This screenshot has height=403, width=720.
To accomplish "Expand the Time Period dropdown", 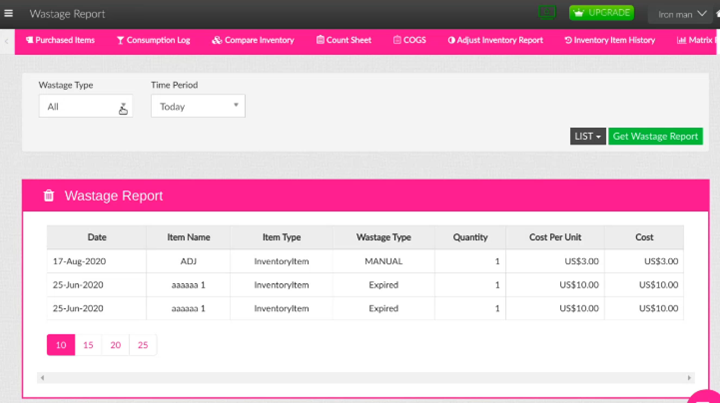I will (x=198, y=106).
